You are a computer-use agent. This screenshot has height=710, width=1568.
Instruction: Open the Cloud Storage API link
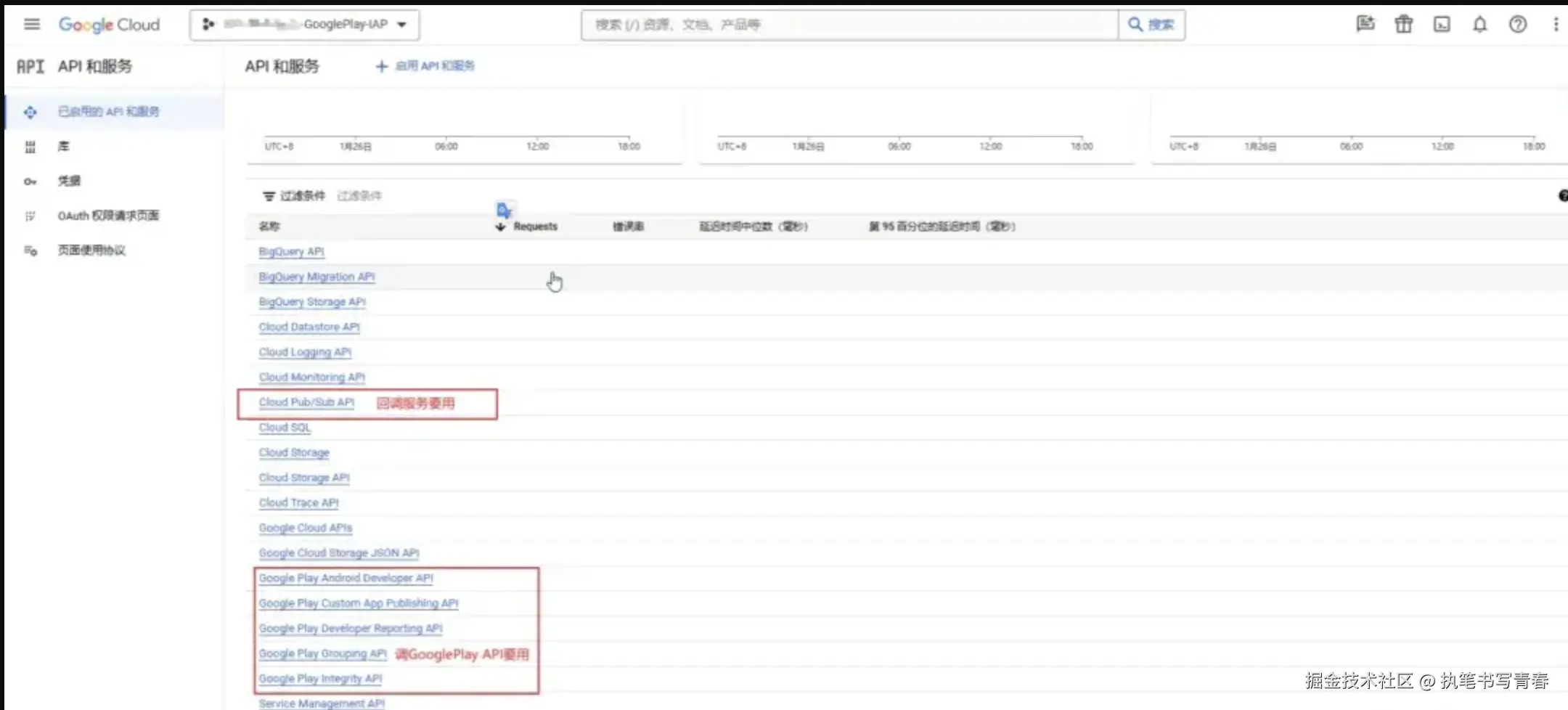coord(304,478)
